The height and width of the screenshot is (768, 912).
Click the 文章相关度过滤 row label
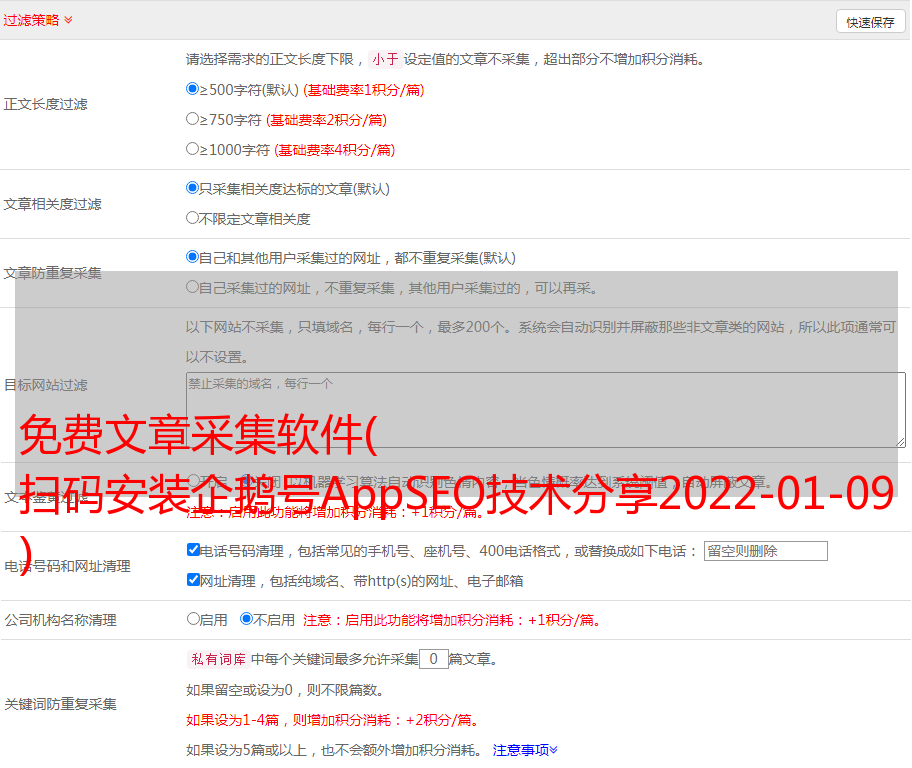[x=52, y=204]
